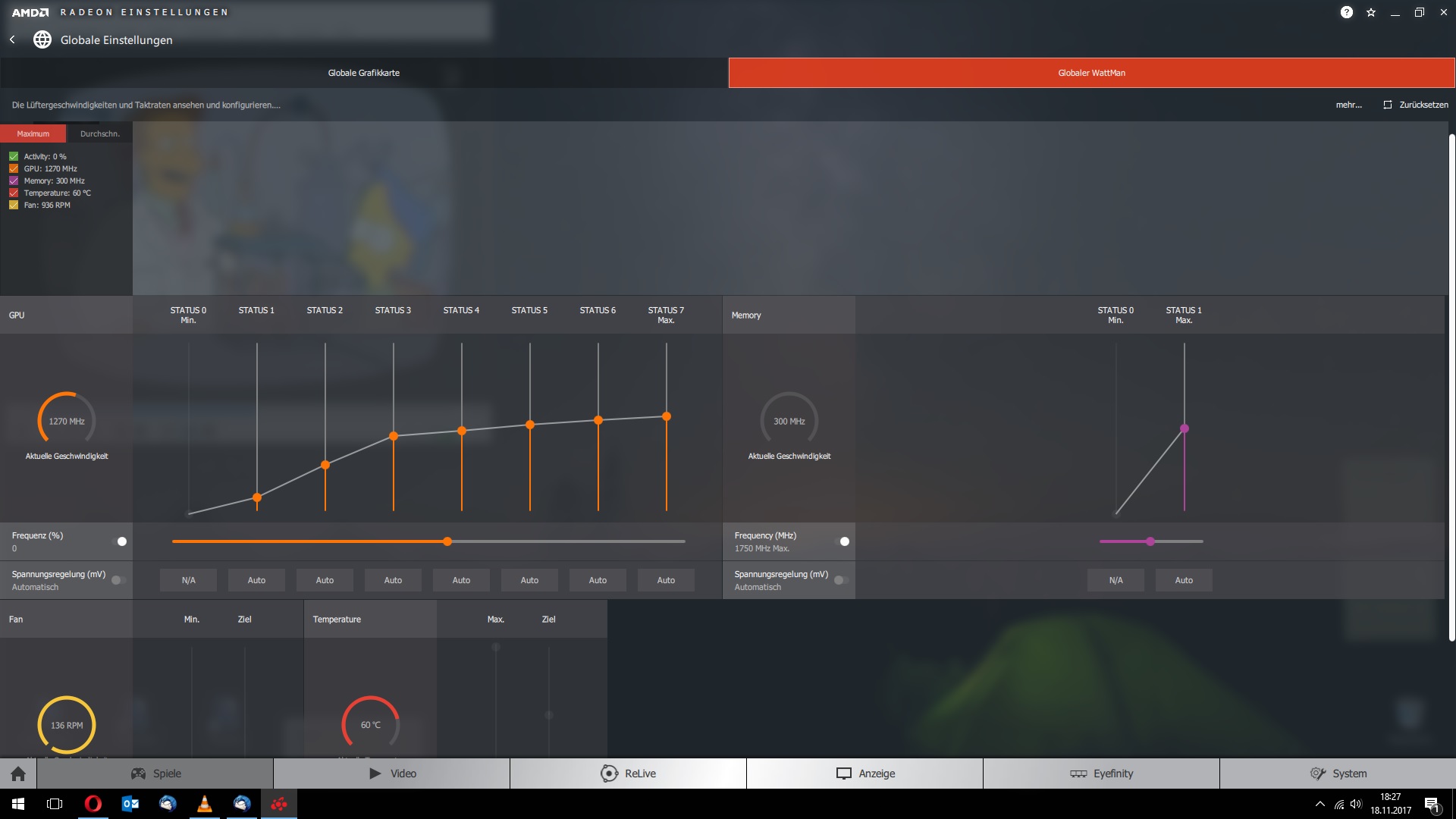Click the orange GPU frequency slider
Screen dimensions: 1456x819
click(x=447, y=541)
